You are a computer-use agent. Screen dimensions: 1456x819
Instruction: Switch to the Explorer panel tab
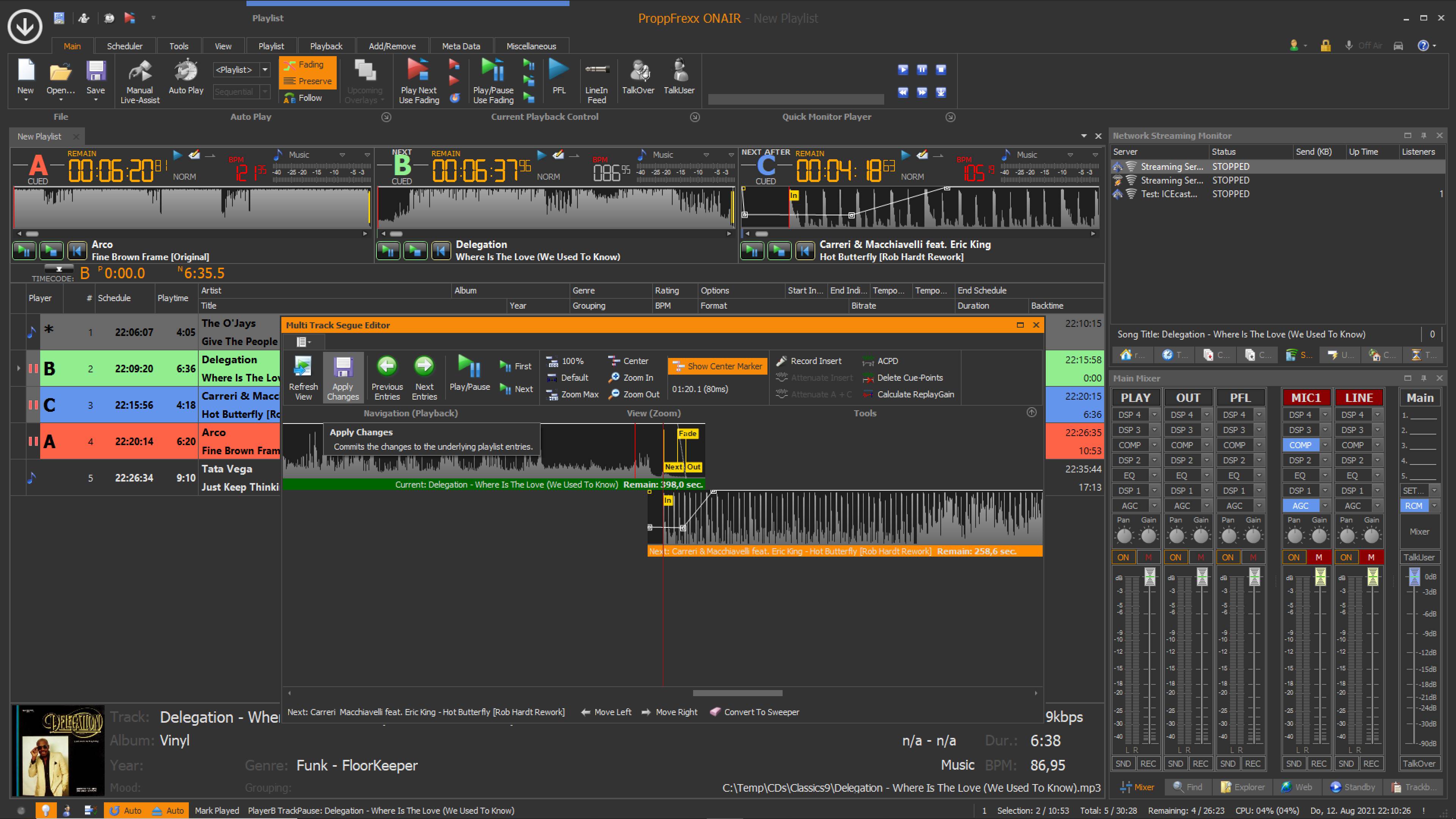tap(1243, 787)
